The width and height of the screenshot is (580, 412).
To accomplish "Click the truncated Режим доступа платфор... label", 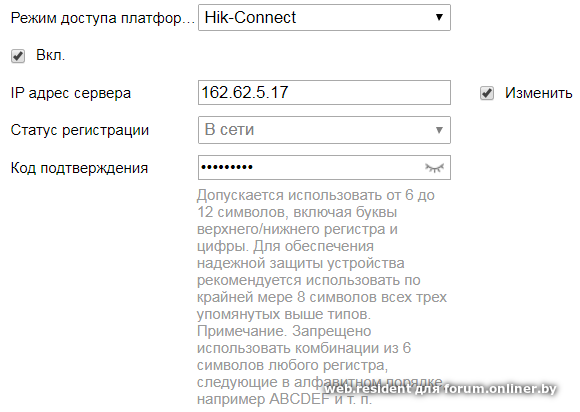I will (x=102, y=18).
